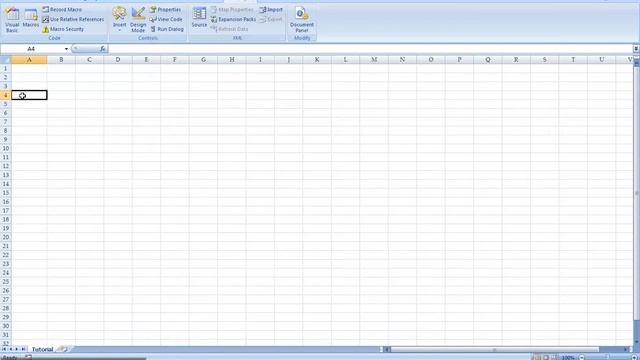The width and height of the screenshot is (640, 360).
Task: Select row 1 header
Action: pyautogui.click(x=5, y=69)
